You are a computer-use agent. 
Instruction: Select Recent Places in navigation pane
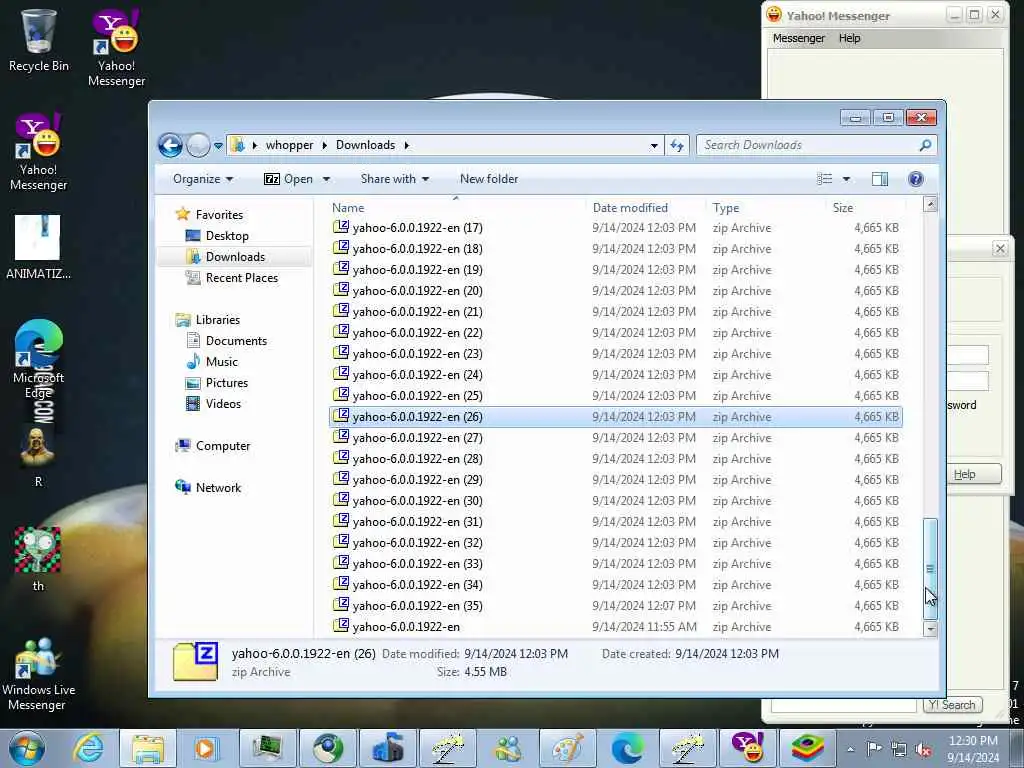coord(241,278)
